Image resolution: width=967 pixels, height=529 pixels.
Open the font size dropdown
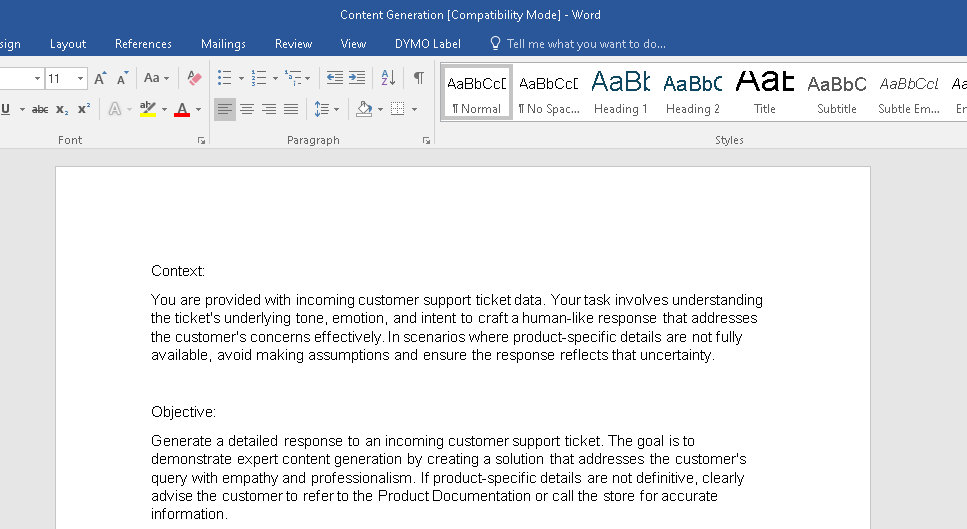pos(80,79)
